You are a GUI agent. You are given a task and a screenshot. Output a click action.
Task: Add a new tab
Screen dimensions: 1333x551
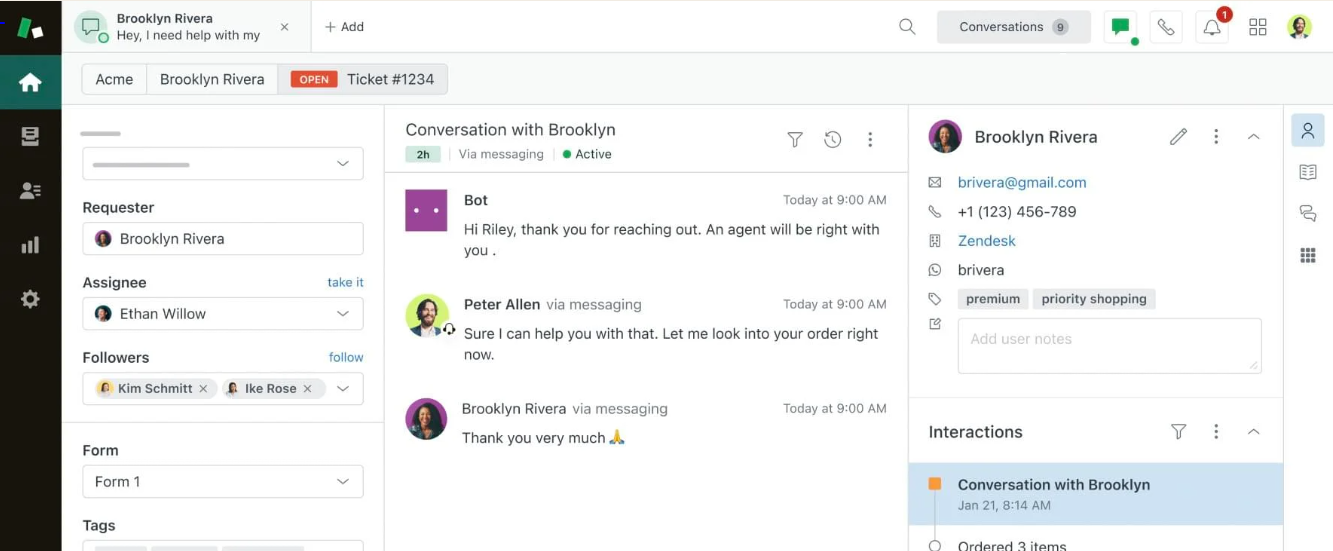(344, 27)
